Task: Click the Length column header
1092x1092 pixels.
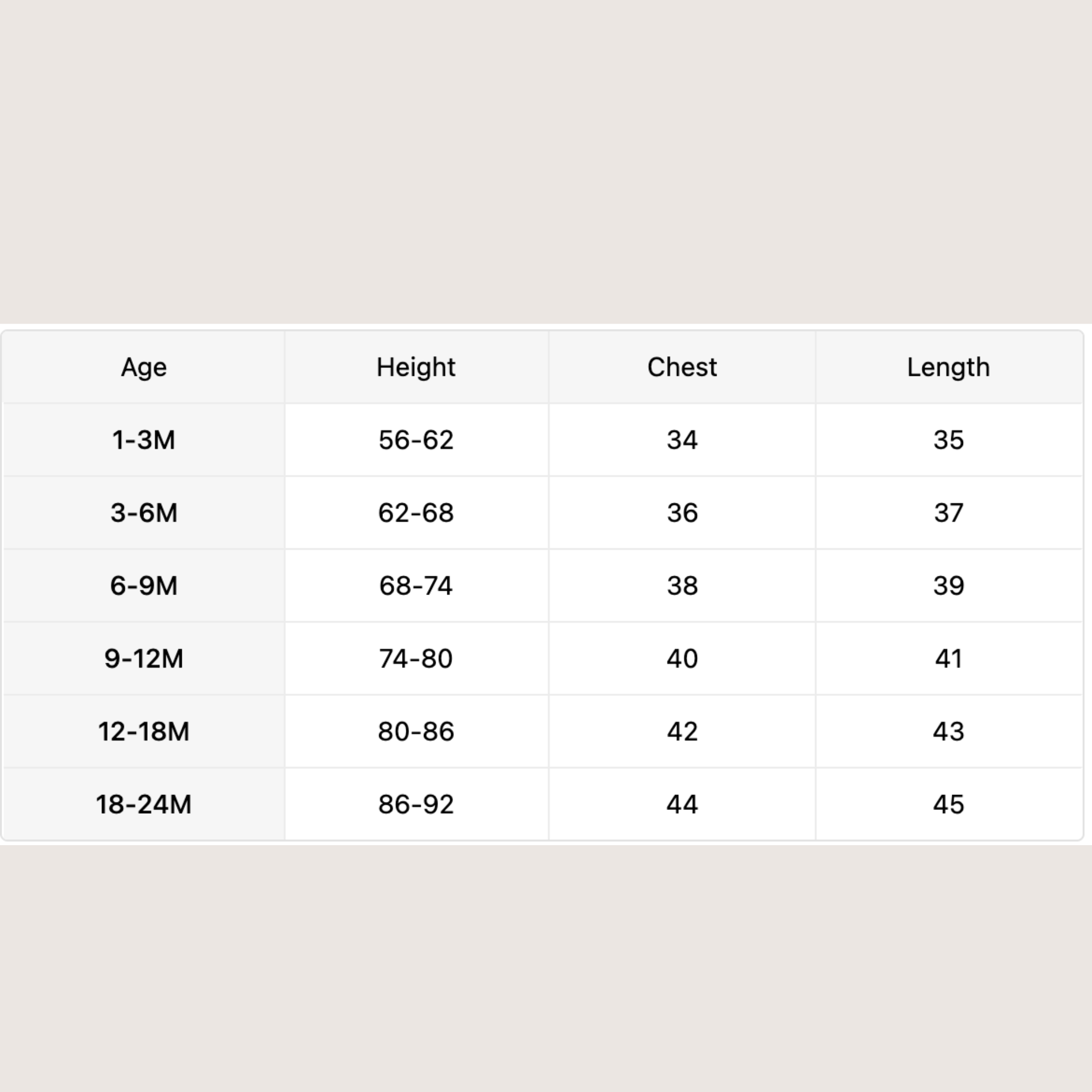Action: pos(949,367)
